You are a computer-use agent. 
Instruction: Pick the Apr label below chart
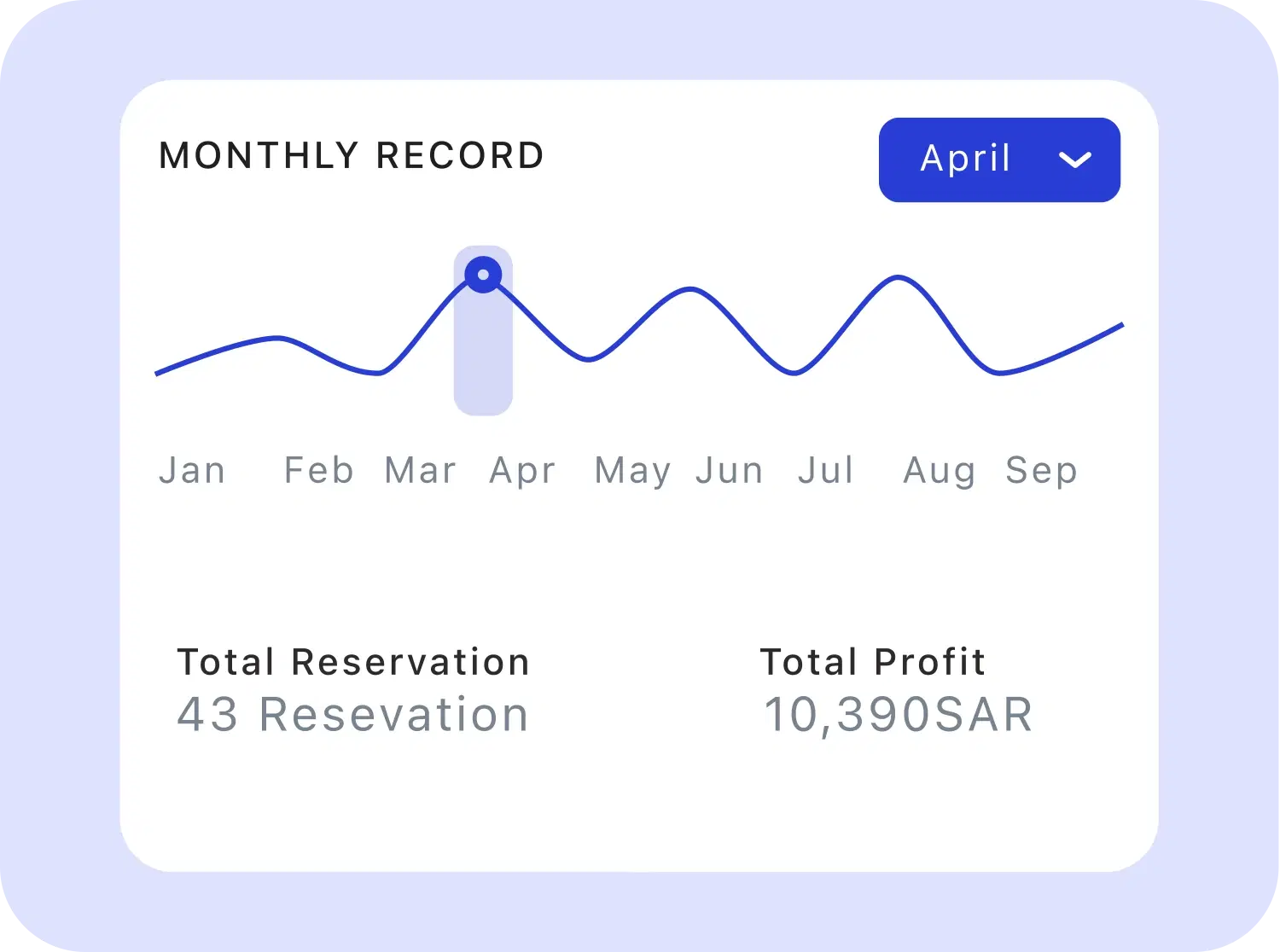click(522, 471)
